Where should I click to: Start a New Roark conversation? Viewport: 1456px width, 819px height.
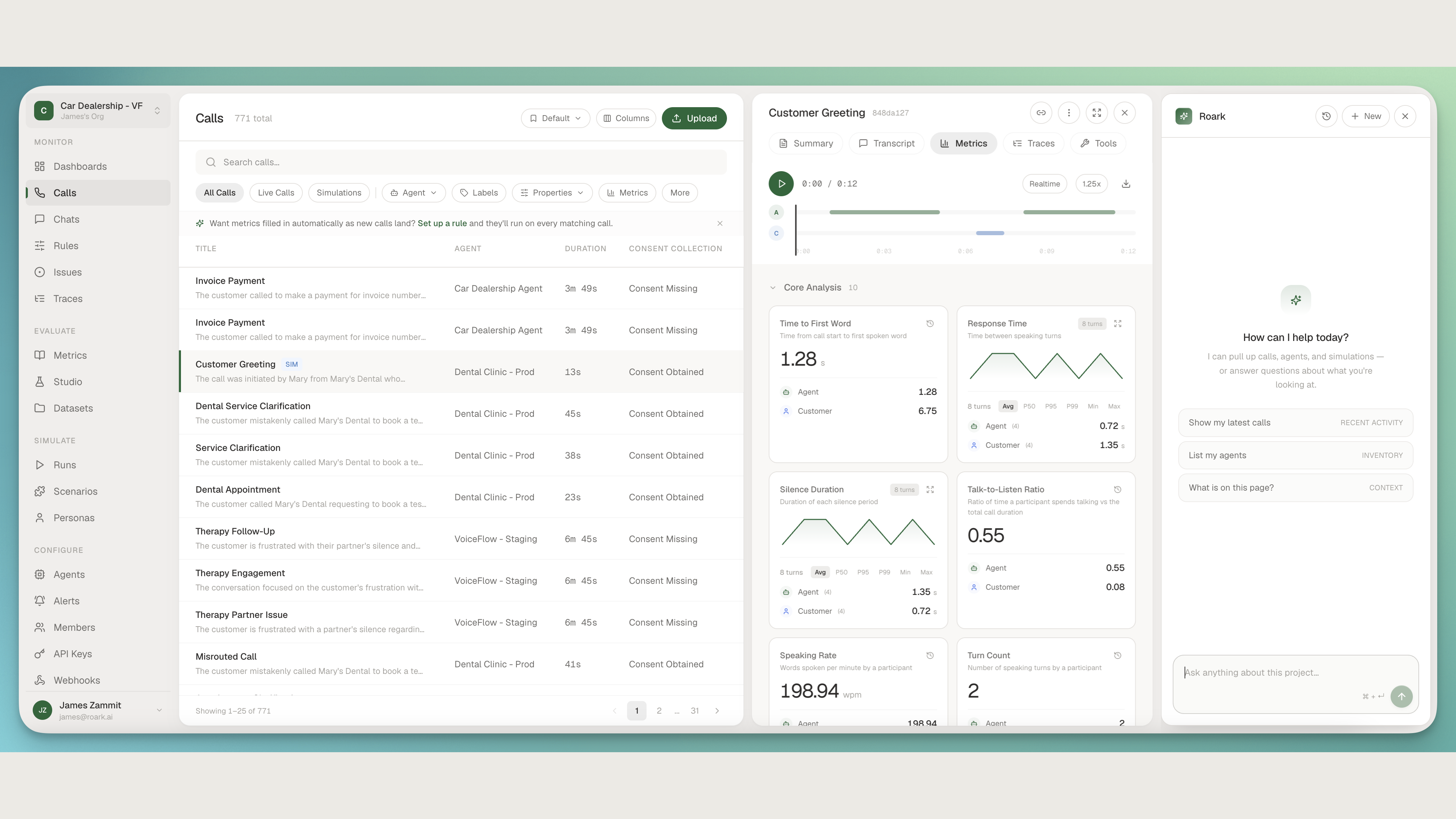click(1366, 117)
